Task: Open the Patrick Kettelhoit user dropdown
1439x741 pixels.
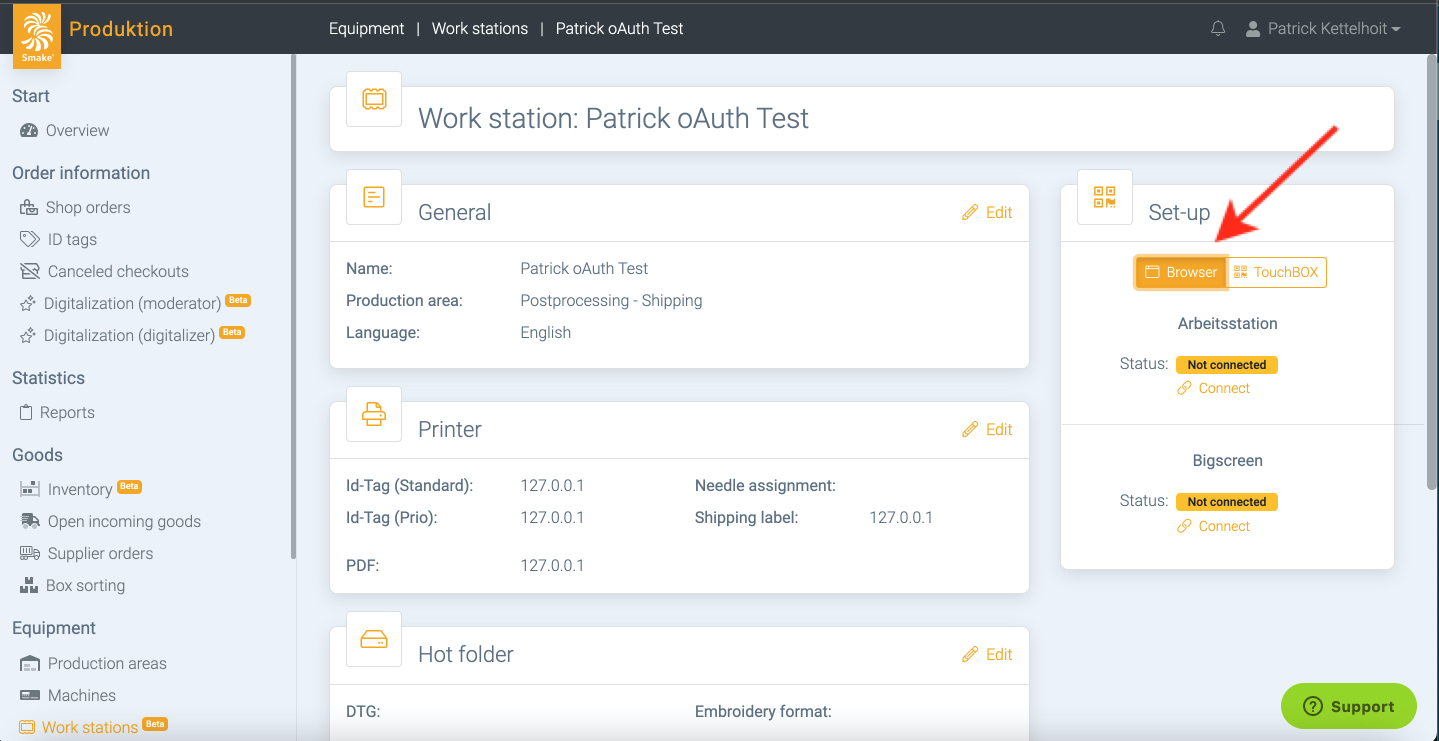Action: click(1324, 29)
